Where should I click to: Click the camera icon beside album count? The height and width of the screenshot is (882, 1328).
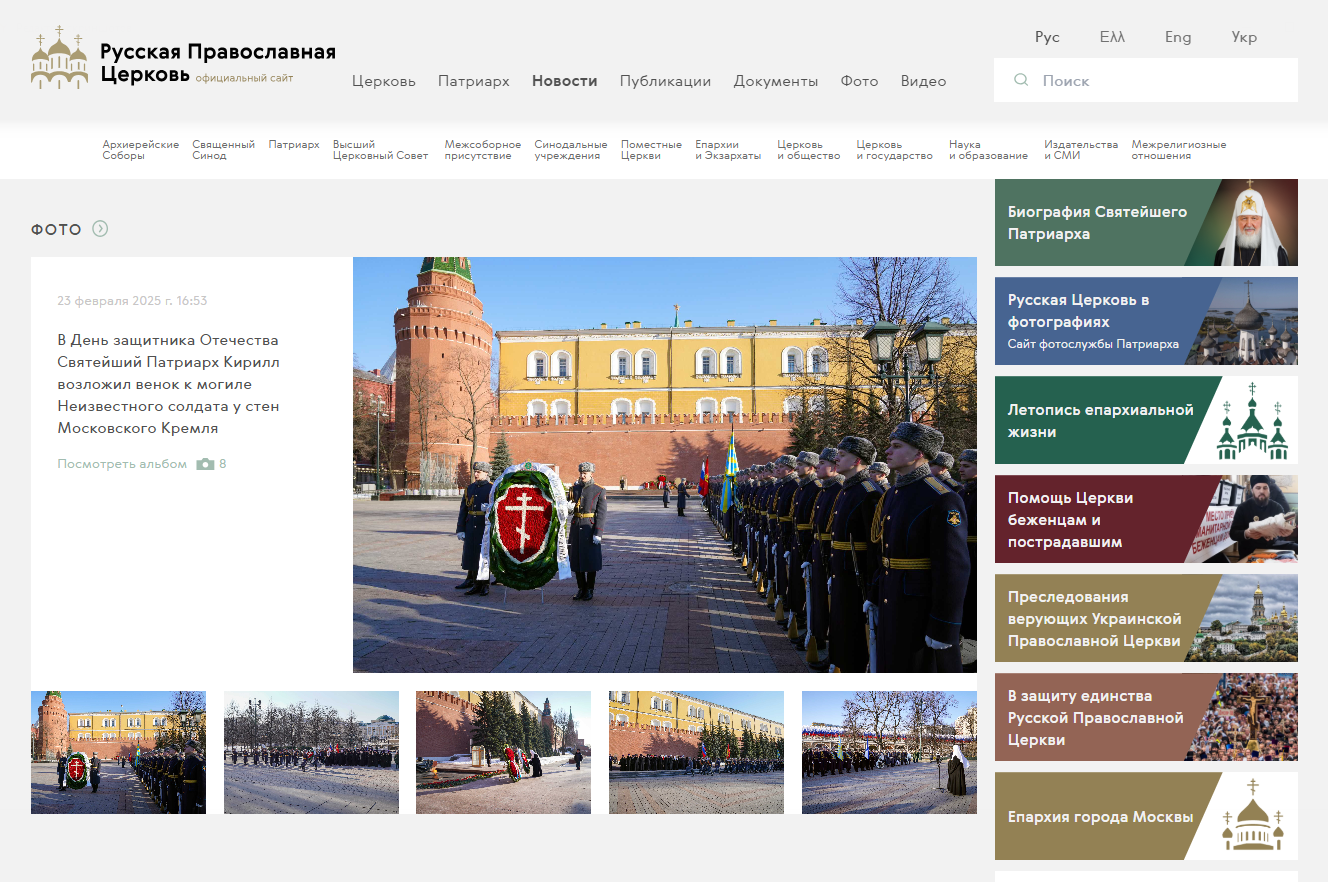point(205,464)
